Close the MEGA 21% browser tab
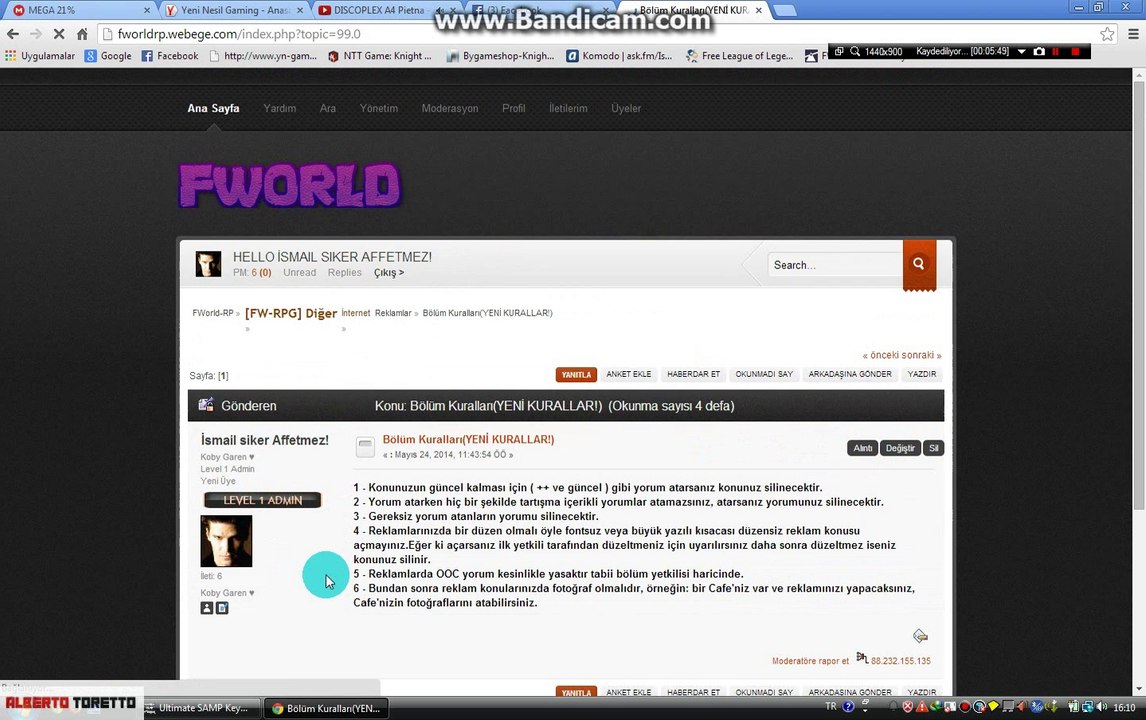Viewport: 1146px width, 720px height. [147, 10]
